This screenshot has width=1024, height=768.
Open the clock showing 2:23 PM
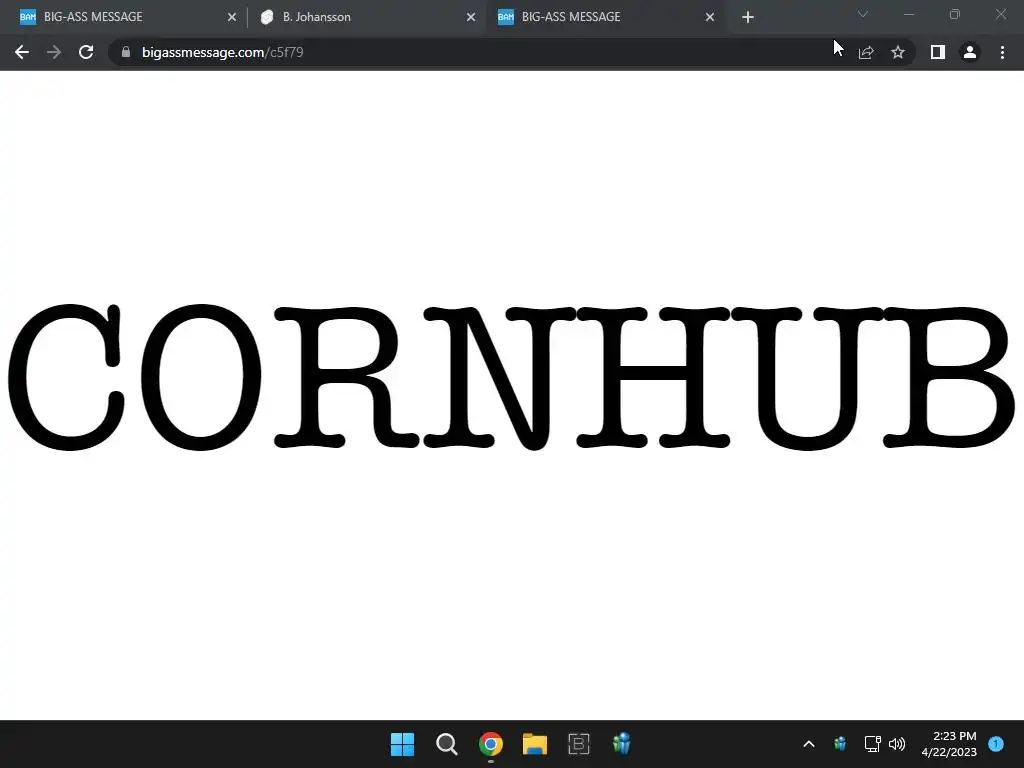coord(949,744)
